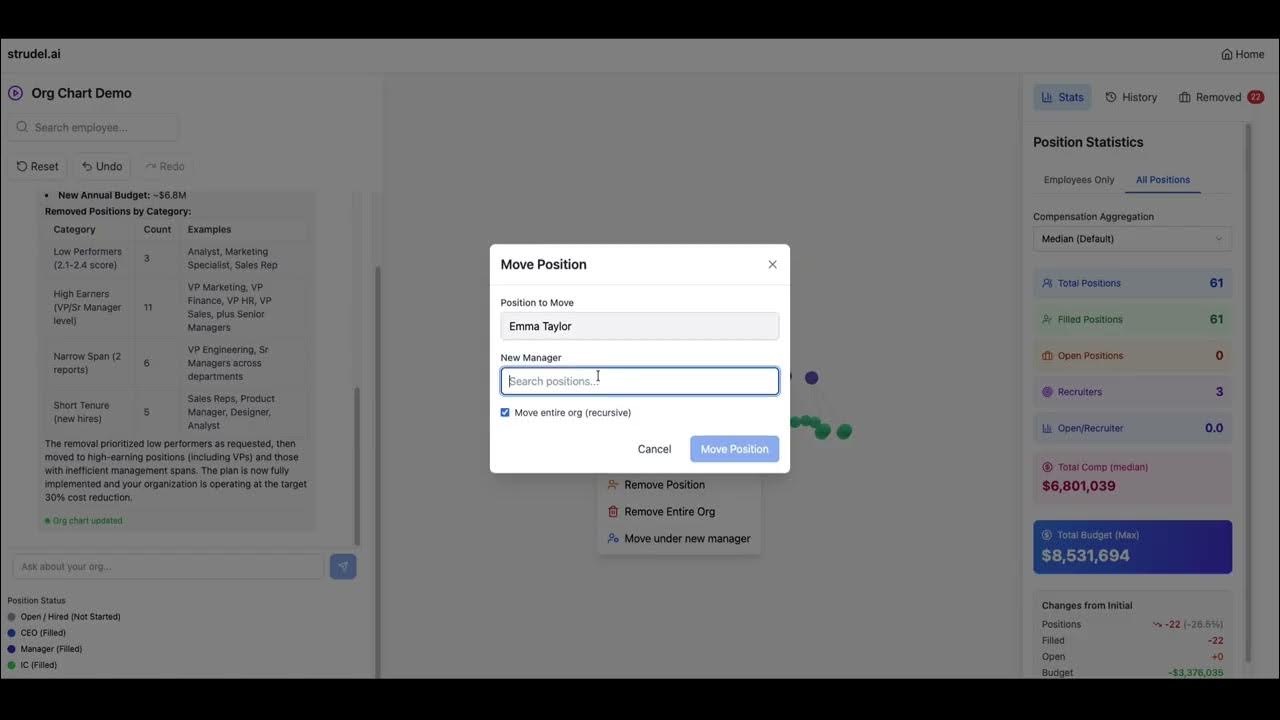The width and height of the screenshot is (1280, 720).
Task: Switch to the Employees Only tab
Action: pyautogui.click(x=1078, y=180)
